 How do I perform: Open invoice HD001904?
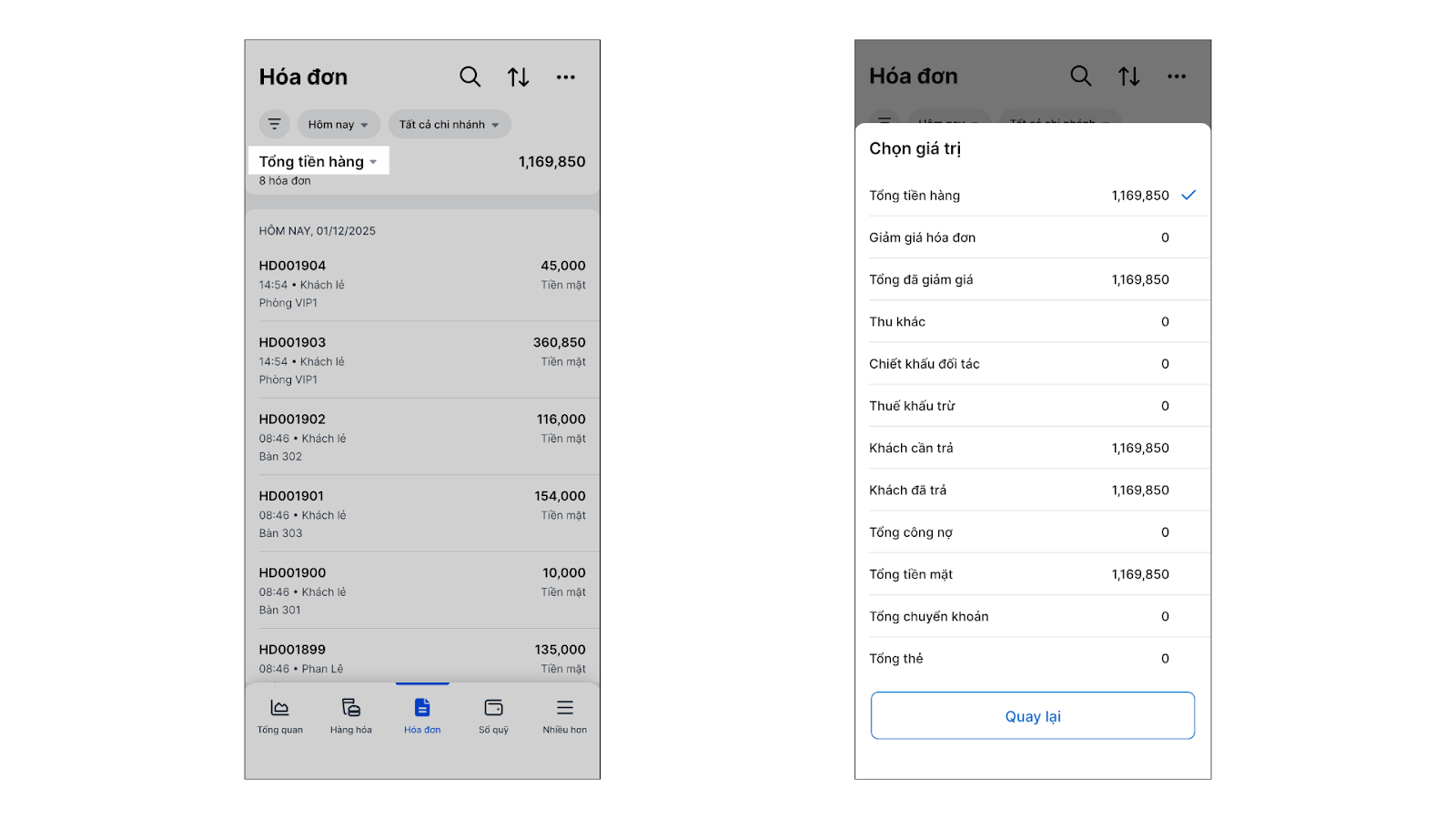(x=422, y=283)
